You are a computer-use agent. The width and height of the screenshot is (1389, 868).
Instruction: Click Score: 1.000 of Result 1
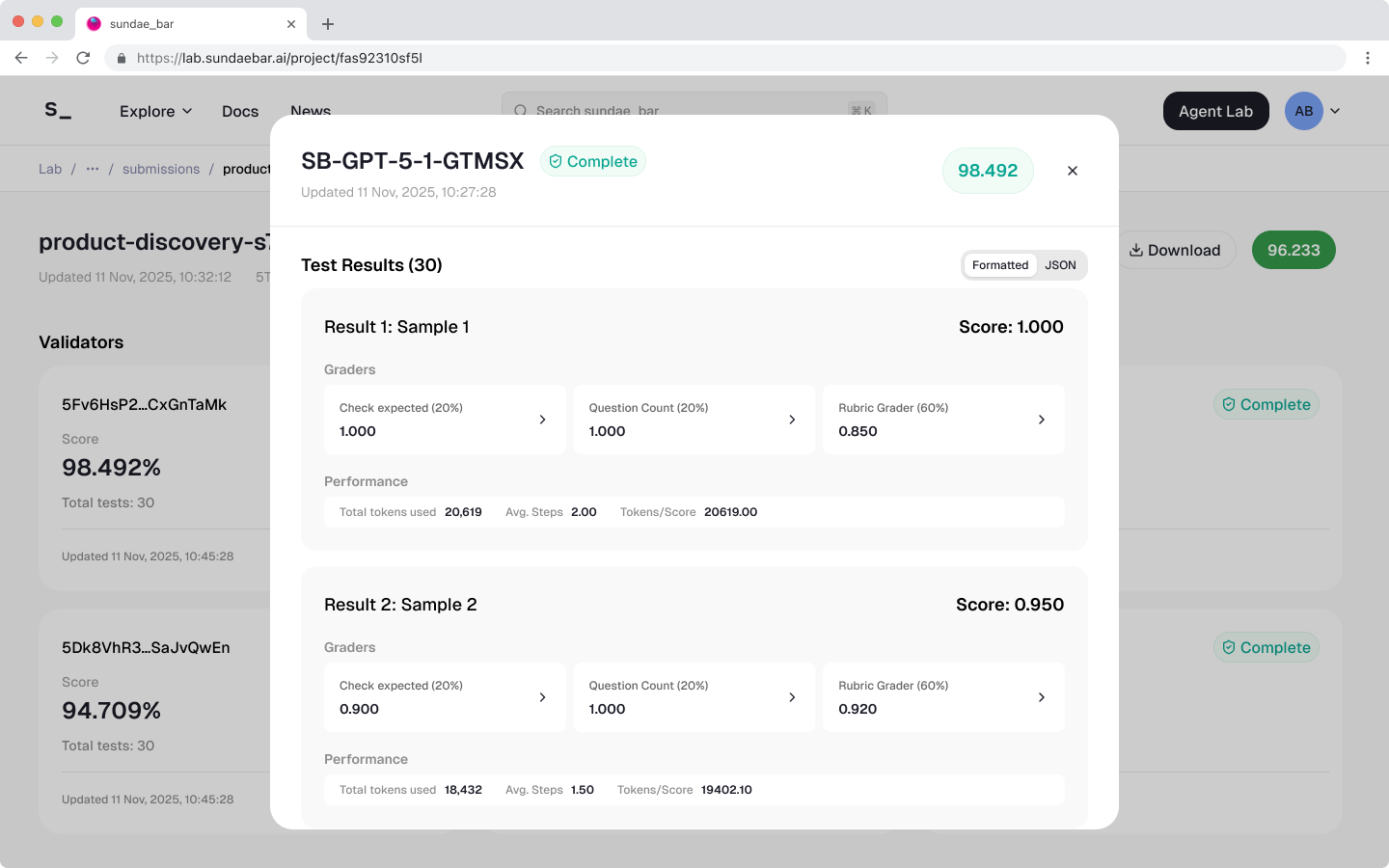point(1011,327)
